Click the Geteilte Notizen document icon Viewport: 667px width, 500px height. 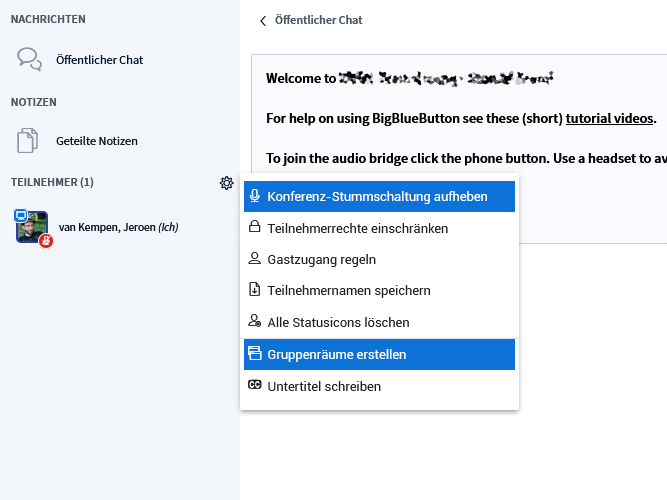click(x=29, y=141)
